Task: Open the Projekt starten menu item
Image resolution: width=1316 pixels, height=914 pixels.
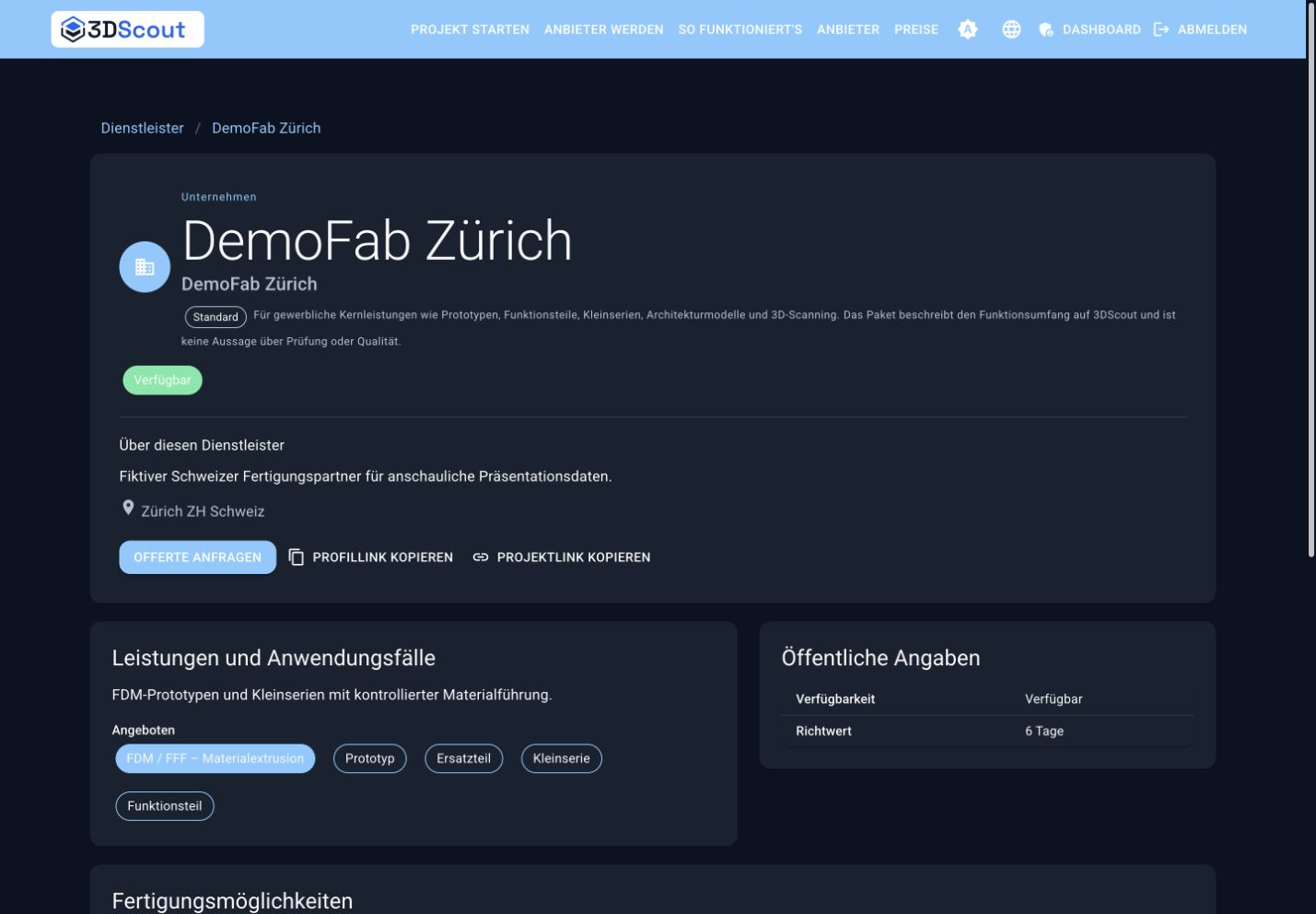Action: click(470, 29)
